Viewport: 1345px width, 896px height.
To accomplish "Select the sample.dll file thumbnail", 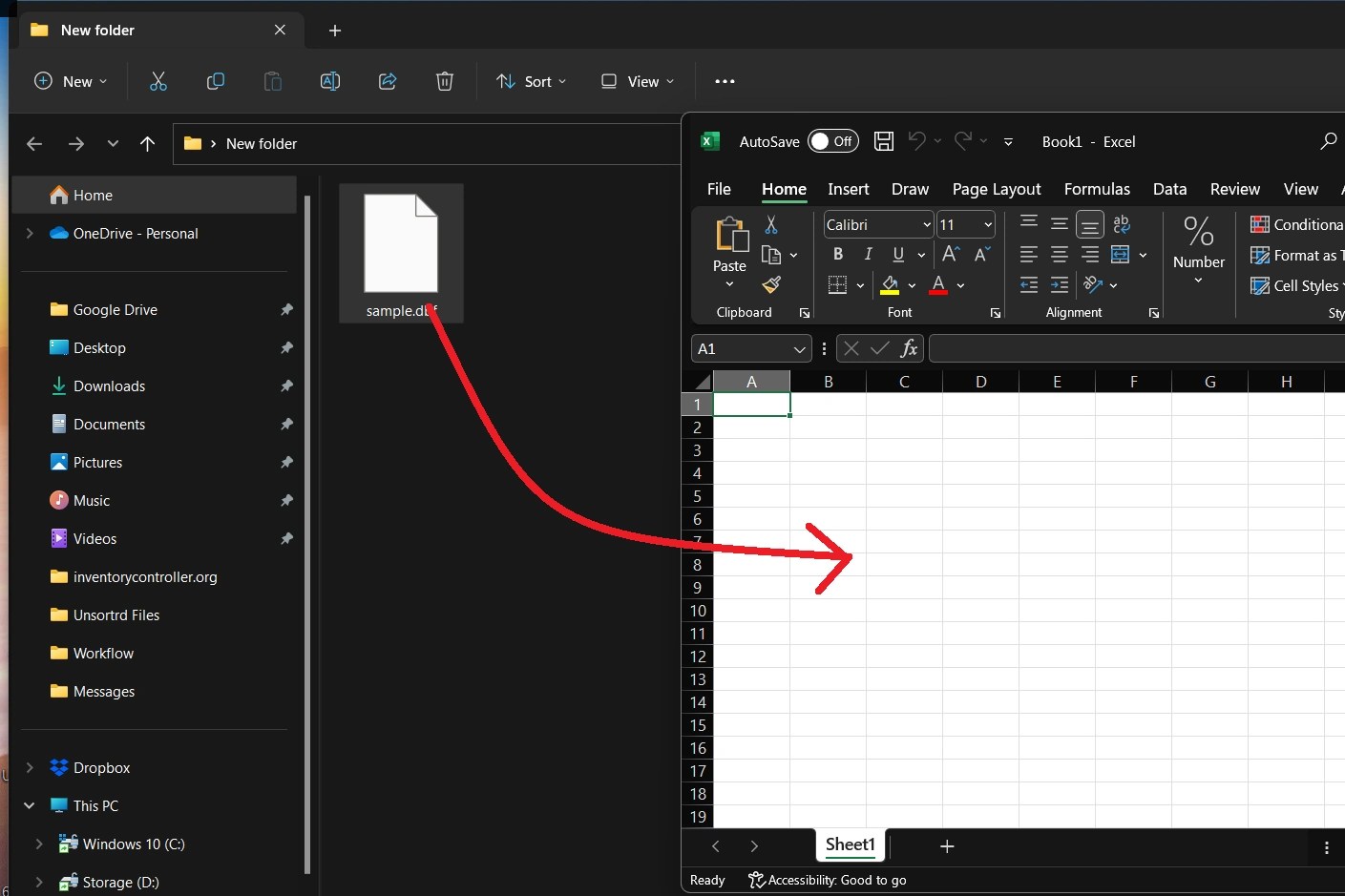I will [x=401, y=243].
